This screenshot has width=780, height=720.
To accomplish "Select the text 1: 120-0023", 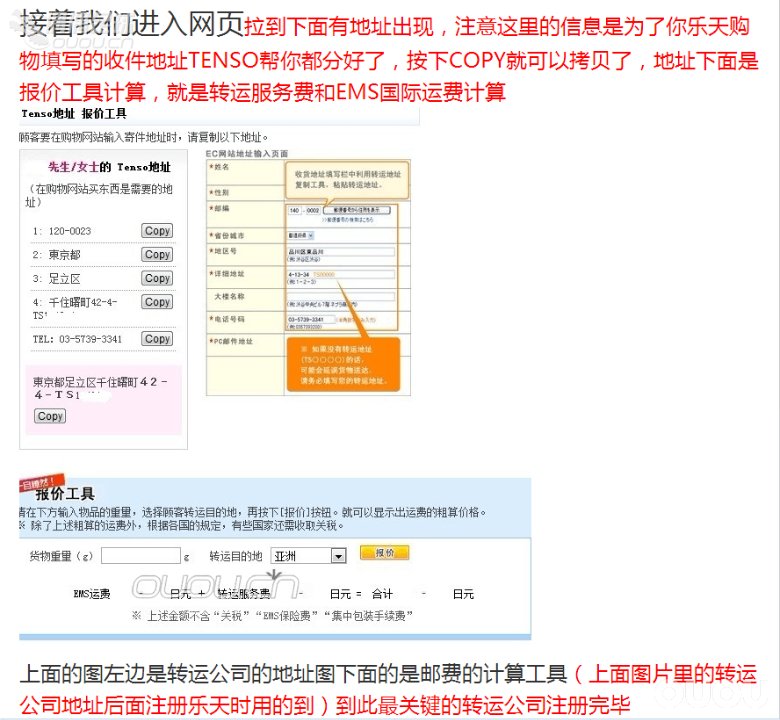I will coord(62,231).
